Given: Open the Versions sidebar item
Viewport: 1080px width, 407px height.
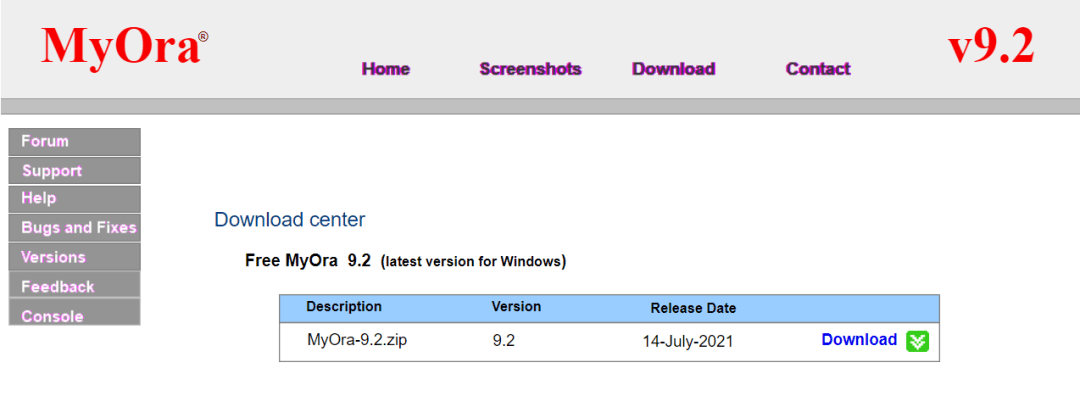Looking at the screenshot, I should click(74, 257).
